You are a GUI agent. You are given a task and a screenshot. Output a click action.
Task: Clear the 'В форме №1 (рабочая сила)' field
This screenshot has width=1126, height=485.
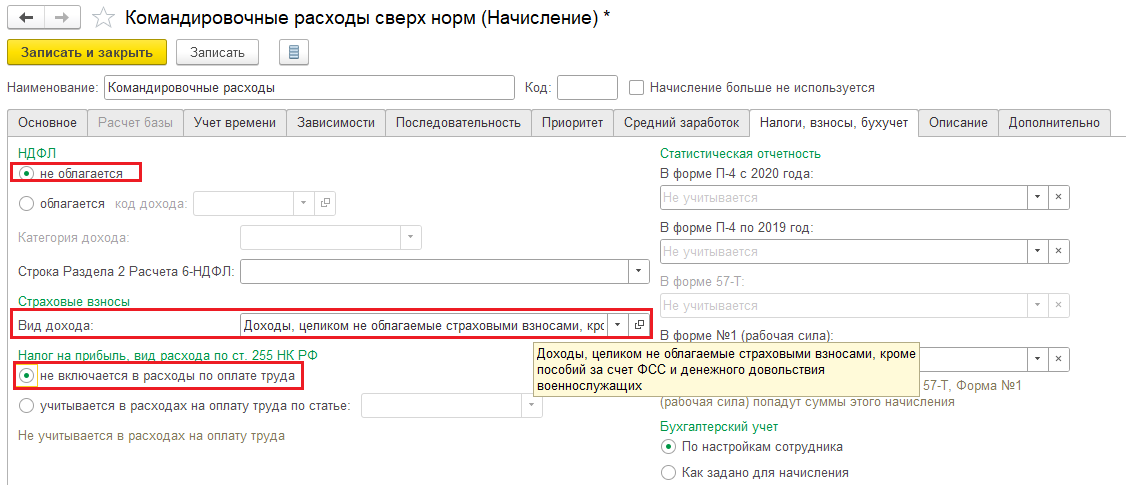[x=1058, y=358]
